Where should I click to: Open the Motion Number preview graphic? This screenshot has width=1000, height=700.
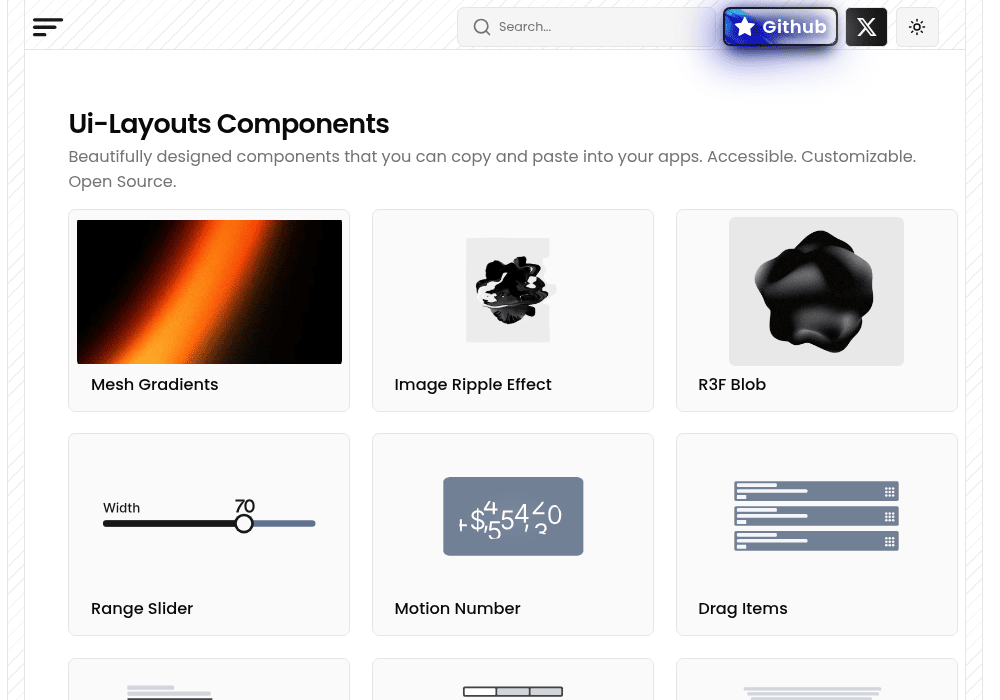pyautogui.click(x=513, y=516)
